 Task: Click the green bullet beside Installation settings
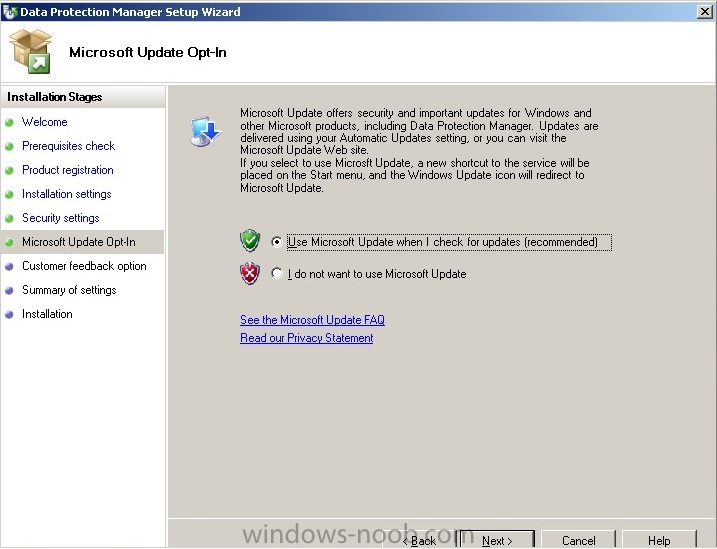pos(9,194)
